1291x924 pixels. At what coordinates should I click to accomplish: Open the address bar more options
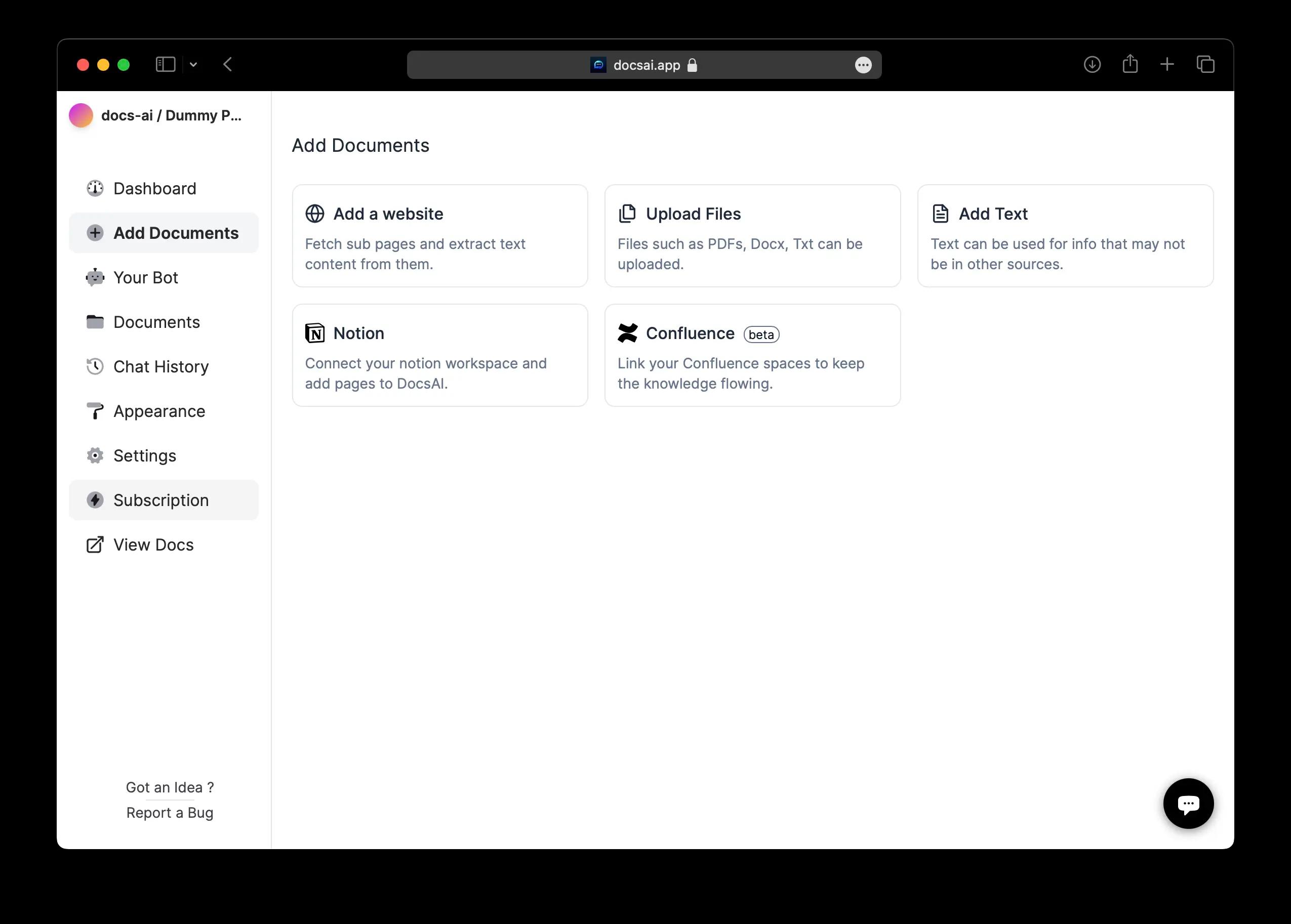click(x=863, y=65)
